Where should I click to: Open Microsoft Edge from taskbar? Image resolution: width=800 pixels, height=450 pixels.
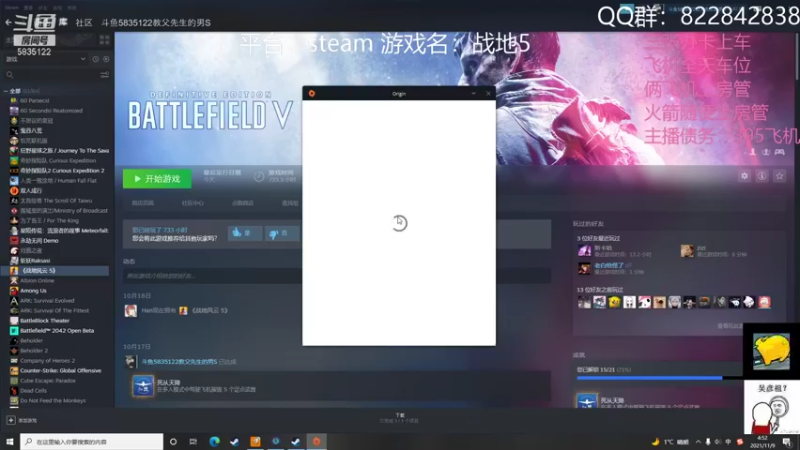tap(214, 441)
